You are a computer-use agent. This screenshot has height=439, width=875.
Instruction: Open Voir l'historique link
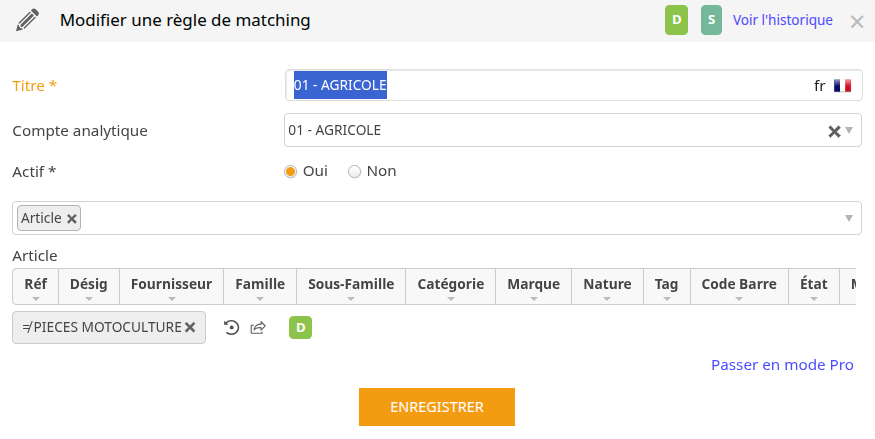coord(782,20)
